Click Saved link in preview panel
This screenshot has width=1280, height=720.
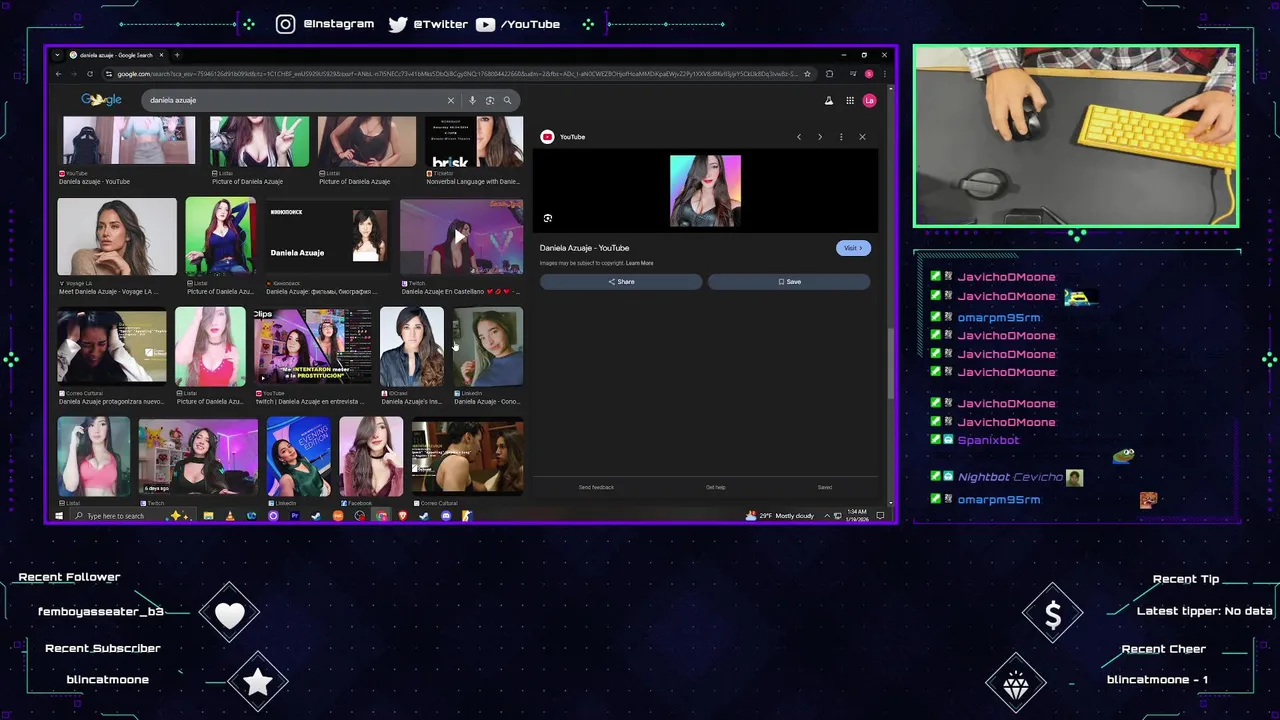[825, 487]
